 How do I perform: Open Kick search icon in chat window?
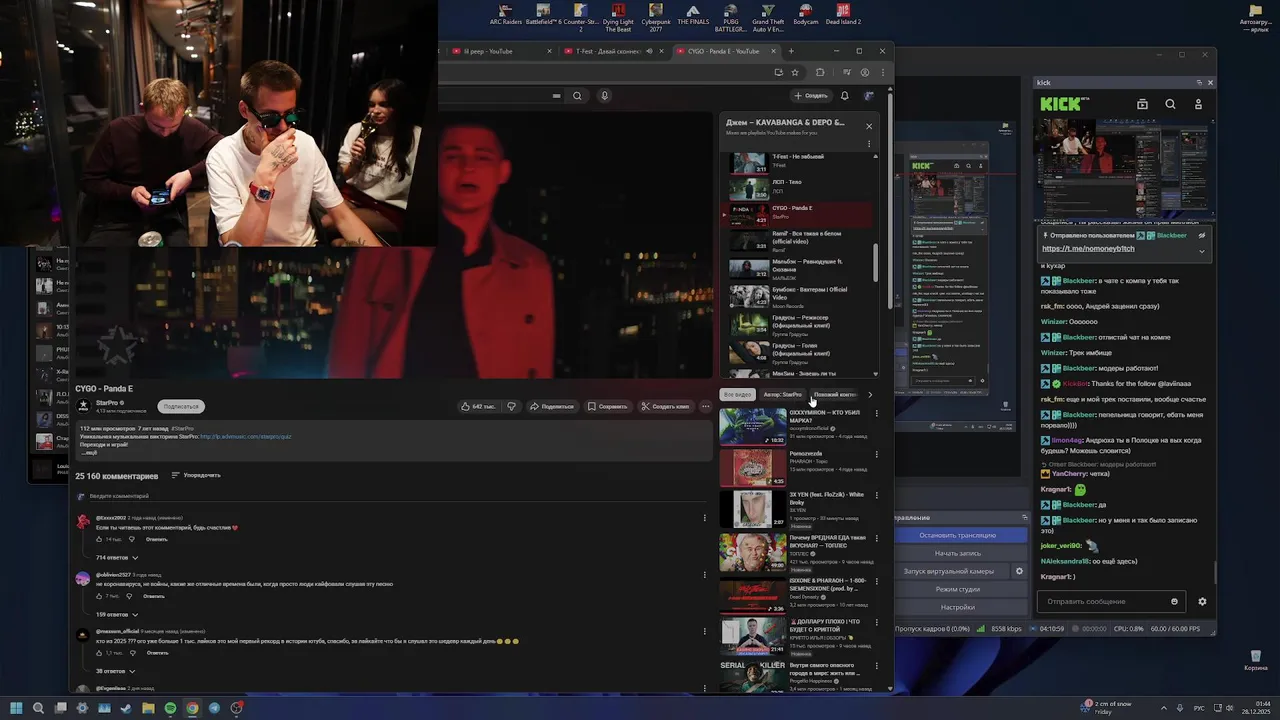click(1170, 104)
